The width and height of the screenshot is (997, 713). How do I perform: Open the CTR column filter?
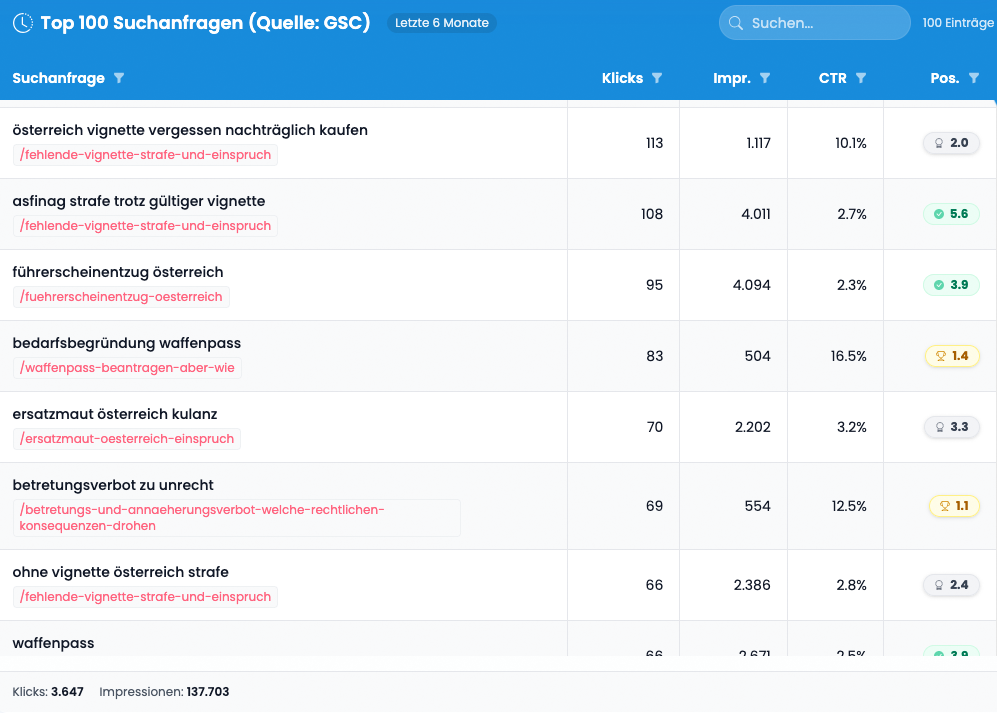(x=862, y=78)
